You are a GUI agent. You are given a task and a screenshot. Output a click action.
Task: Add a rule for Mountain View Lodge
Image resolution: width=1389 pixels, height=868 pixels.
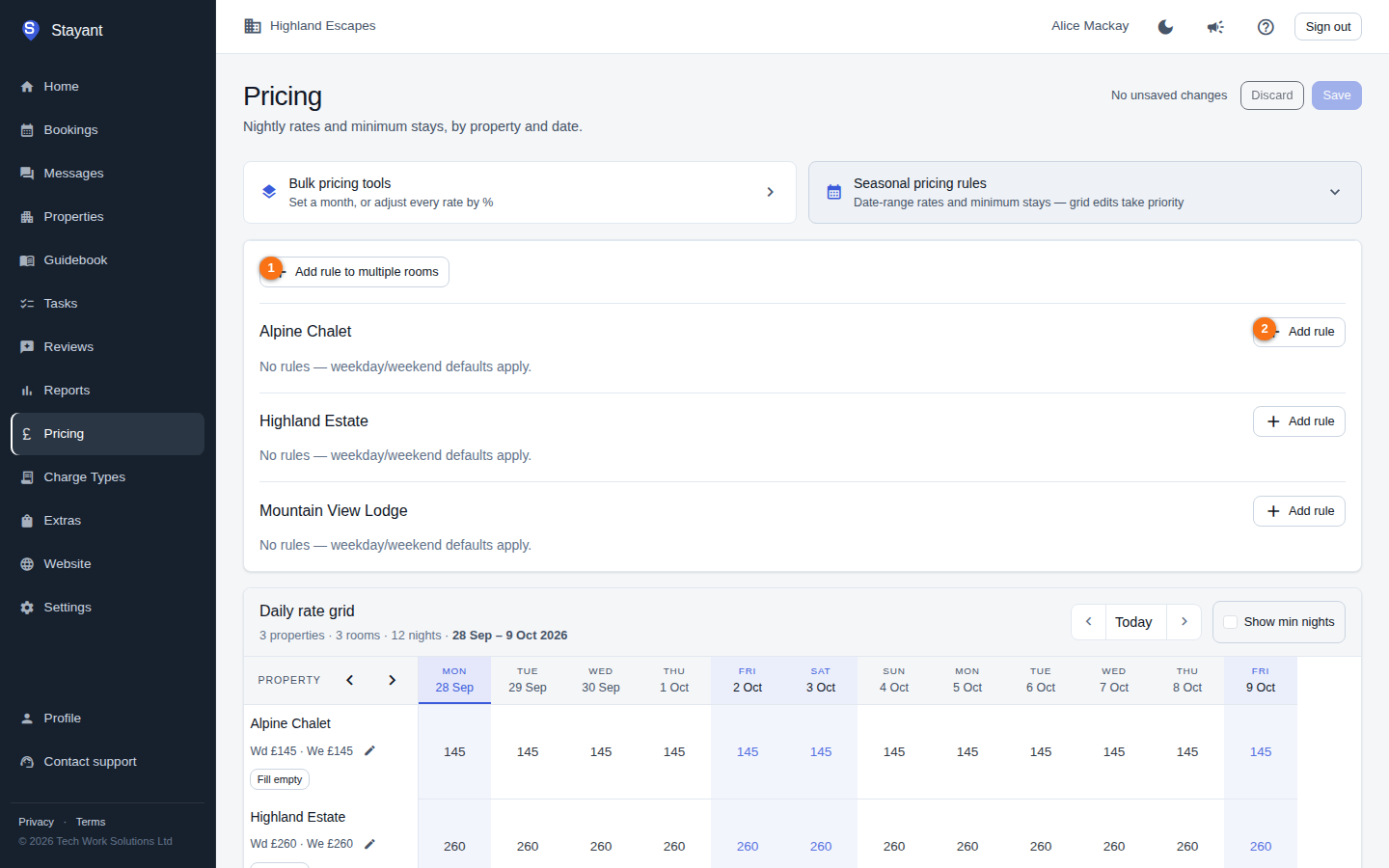(1298, 511)
